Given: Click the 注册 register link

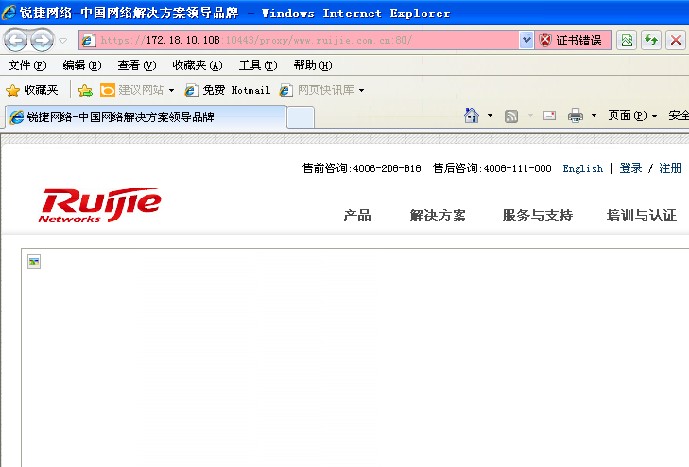Looking at the screenshot, I should [671, 168].
